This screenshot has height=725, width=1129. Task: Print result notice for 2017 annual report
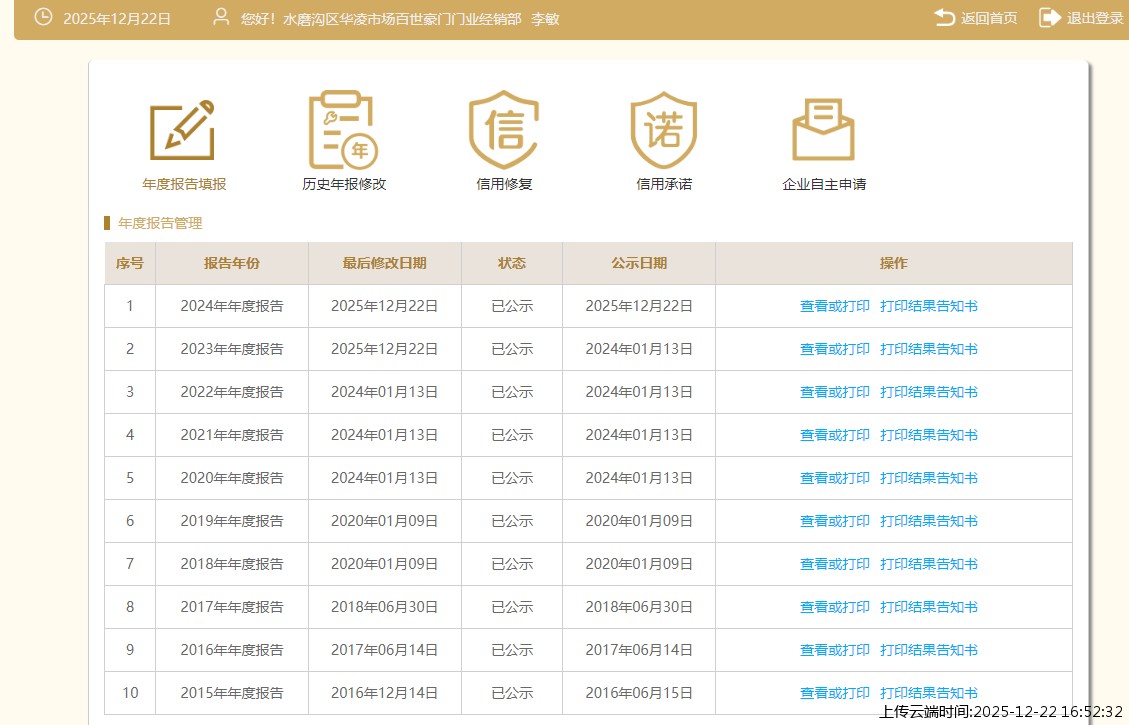tap(928, 608)
